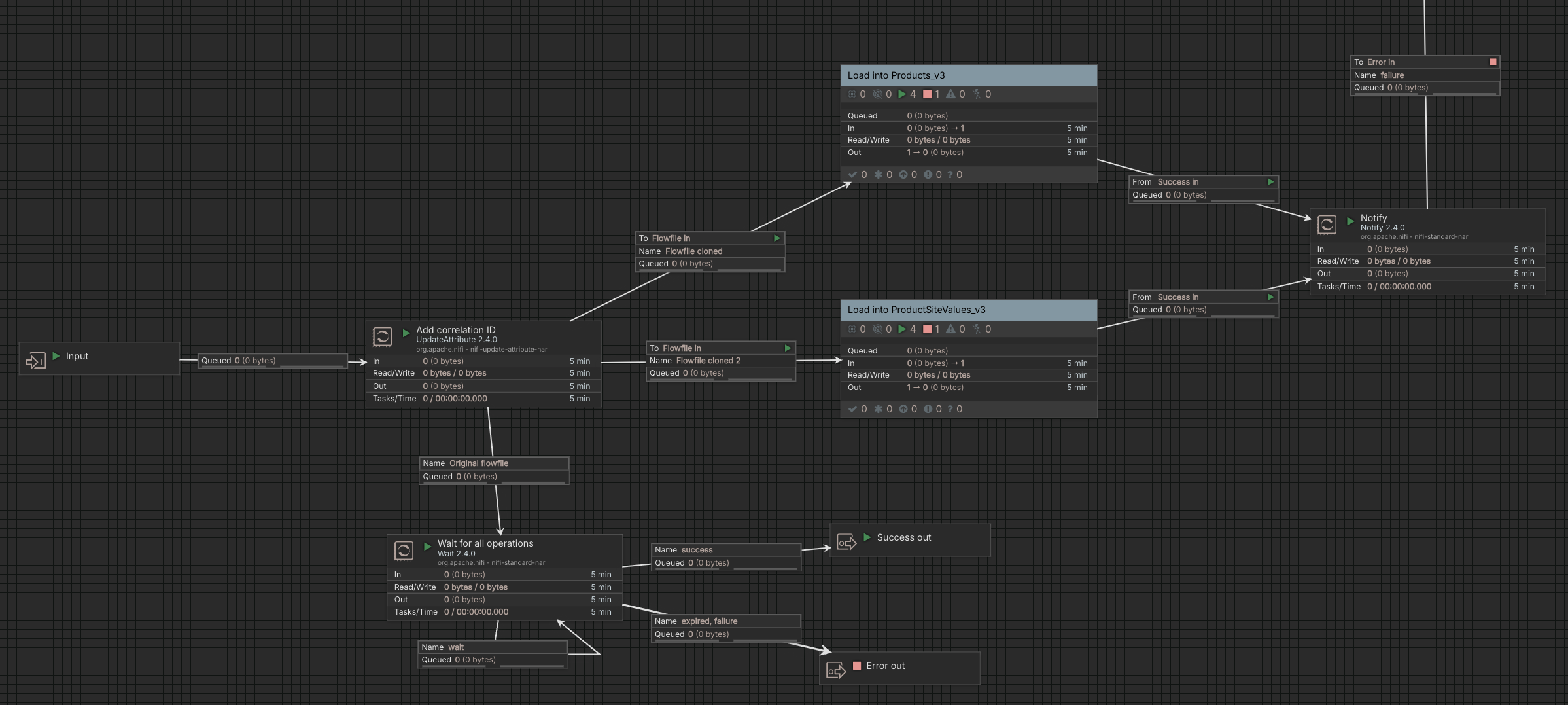Screen dimensions: 1568x705
Task: Click the pink failure indicator on the To Error in label
Action: coord(1492,61)
